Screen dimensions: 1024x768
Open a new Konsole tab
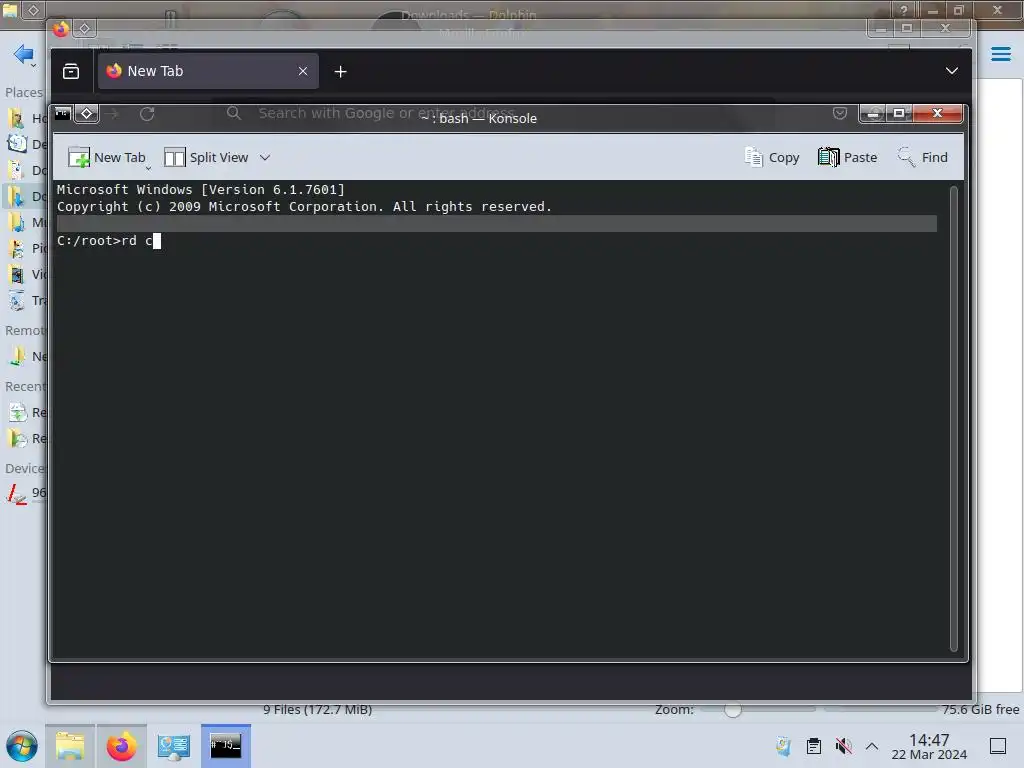(x=106, y=157)
